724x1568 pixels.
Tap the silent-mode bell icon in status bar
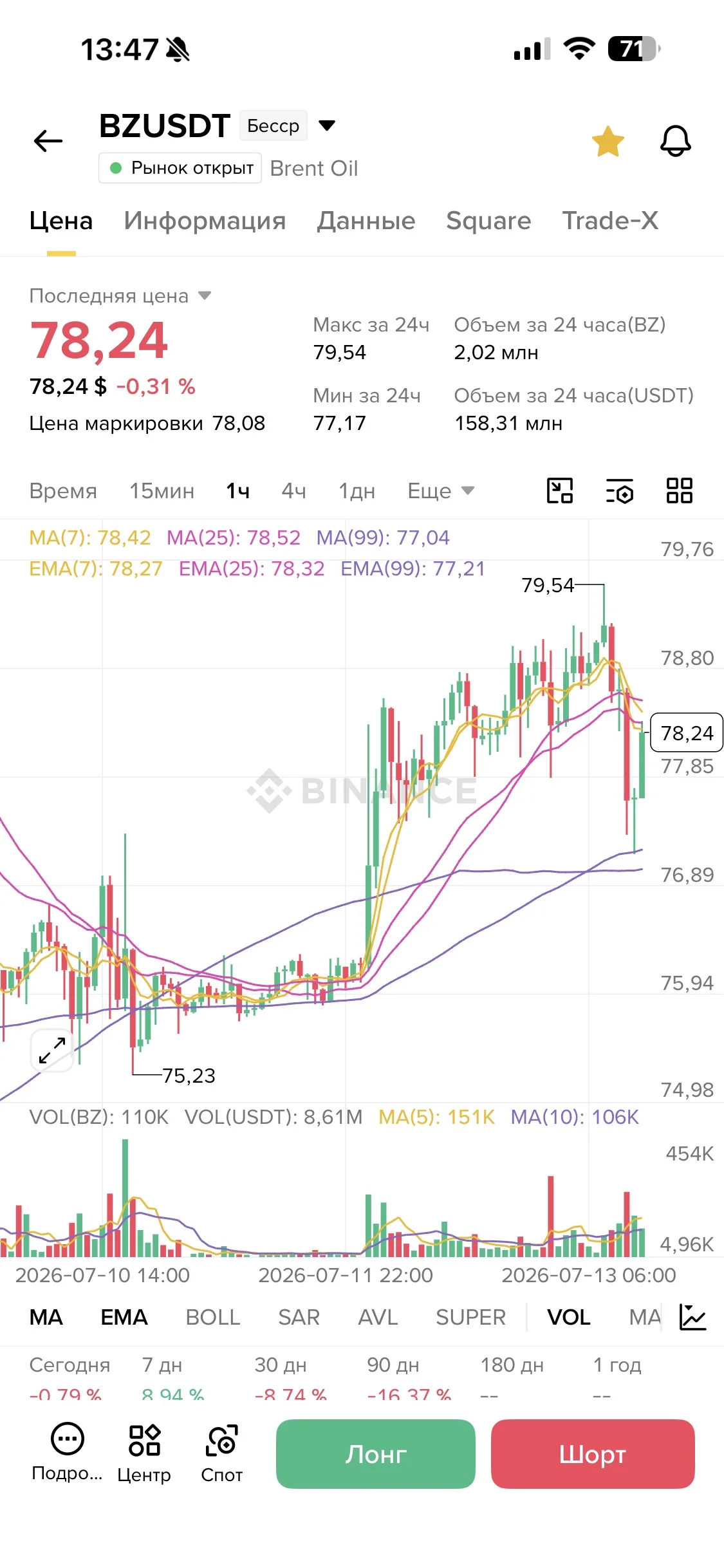point(178,50)
